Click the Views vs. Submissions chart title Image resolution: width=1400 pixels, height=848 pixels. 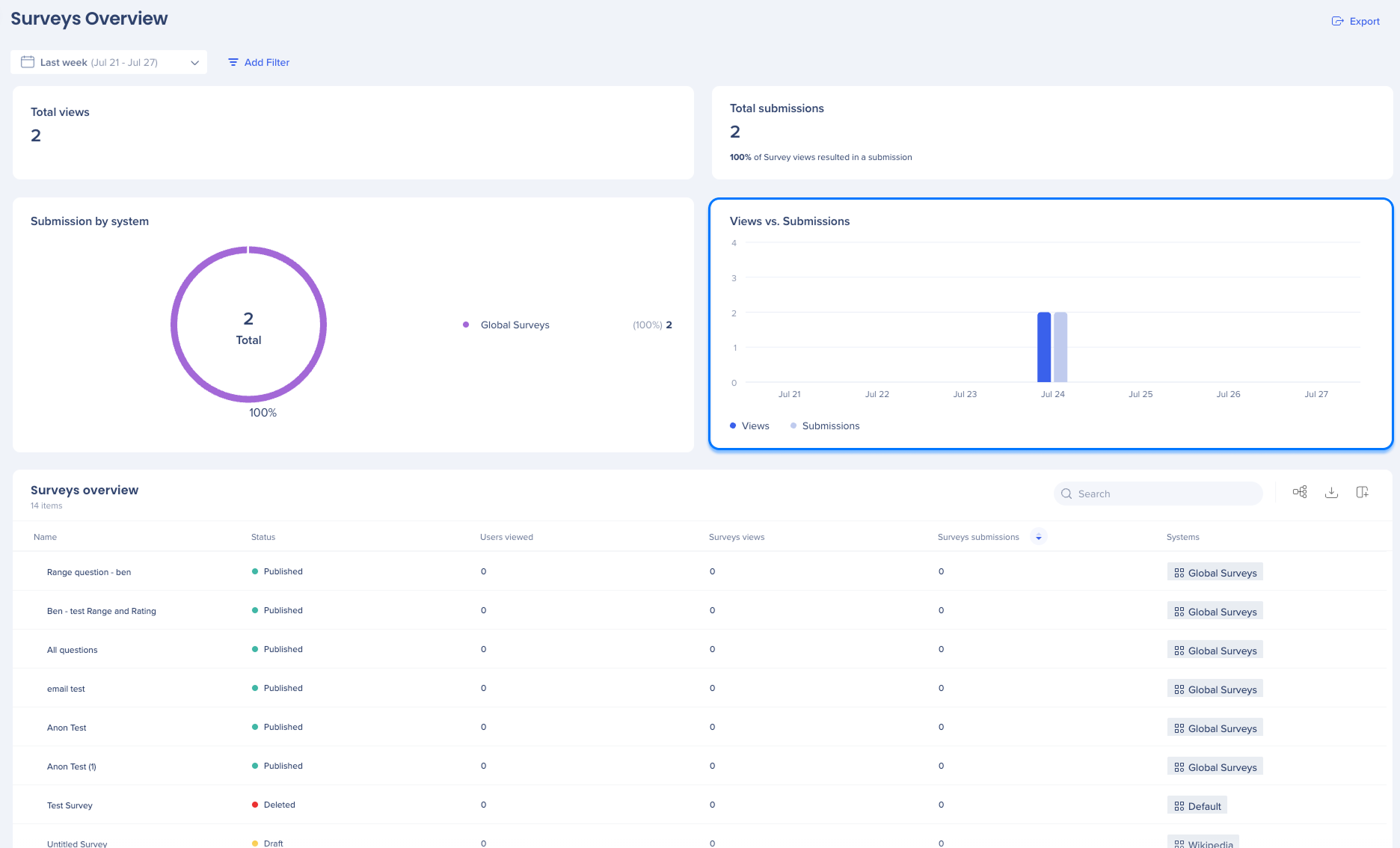tap(790, 221)
